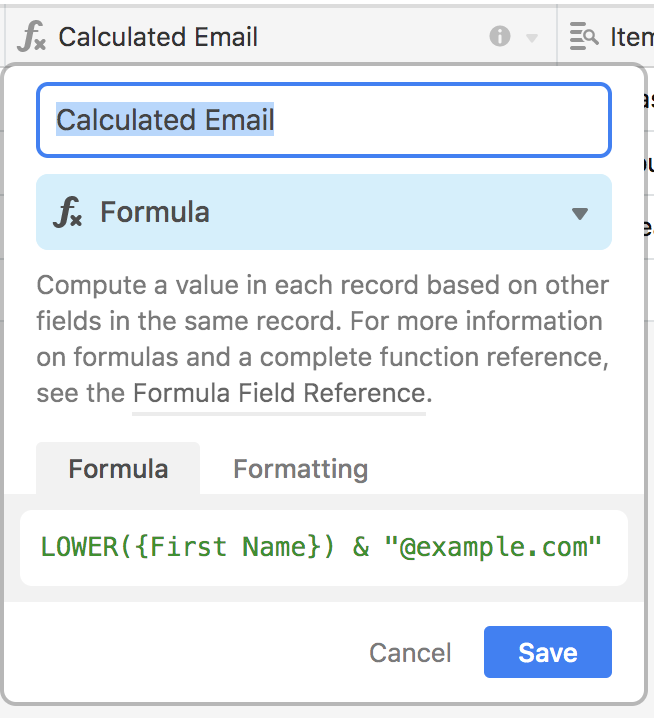This screenshot has width=654, height=718.
Task: Cancel the field configuration
Action: 410,653
